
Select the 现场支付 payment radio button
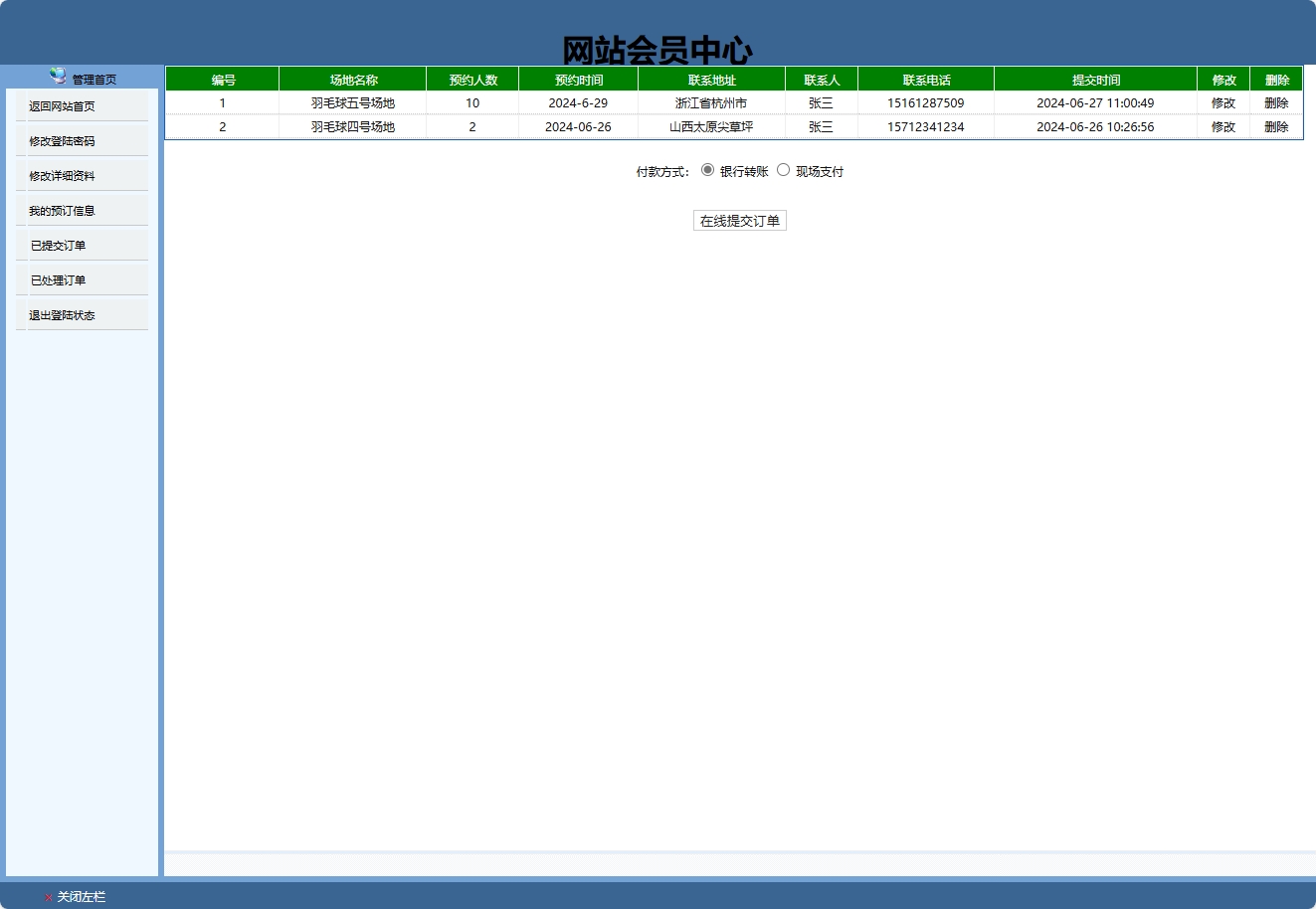click(x=785, y=171)
